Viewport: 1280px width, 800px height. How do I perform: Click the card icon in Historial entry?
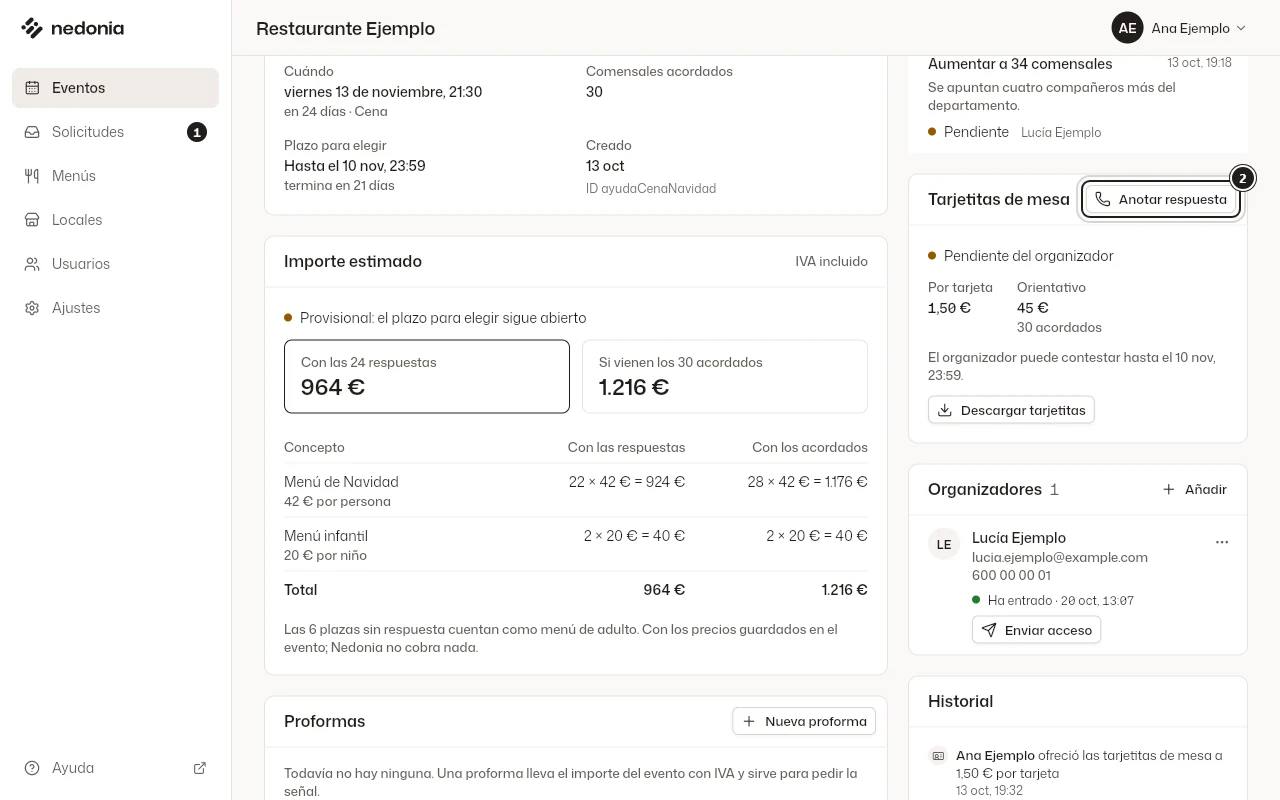(938, 756)
